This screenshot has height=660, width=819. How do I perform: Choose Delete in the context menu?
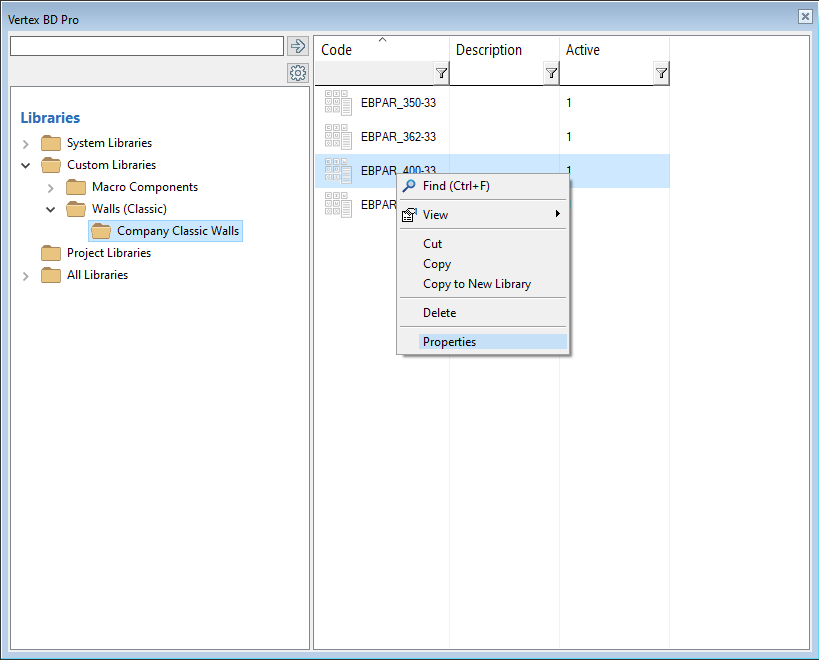(439, 313)
